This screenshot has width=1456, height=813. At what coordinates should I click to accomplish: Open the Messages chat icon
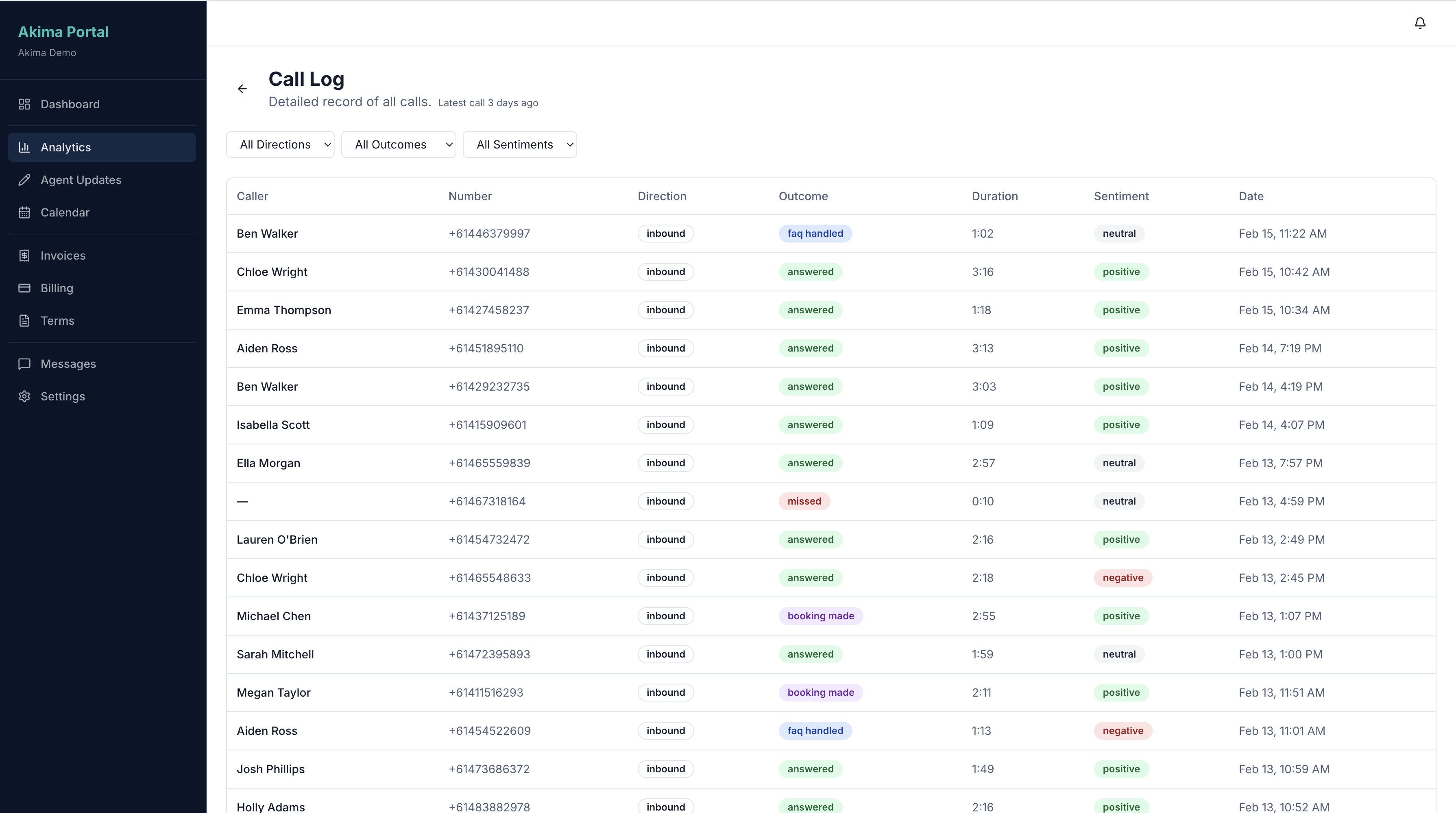point(25,363)
